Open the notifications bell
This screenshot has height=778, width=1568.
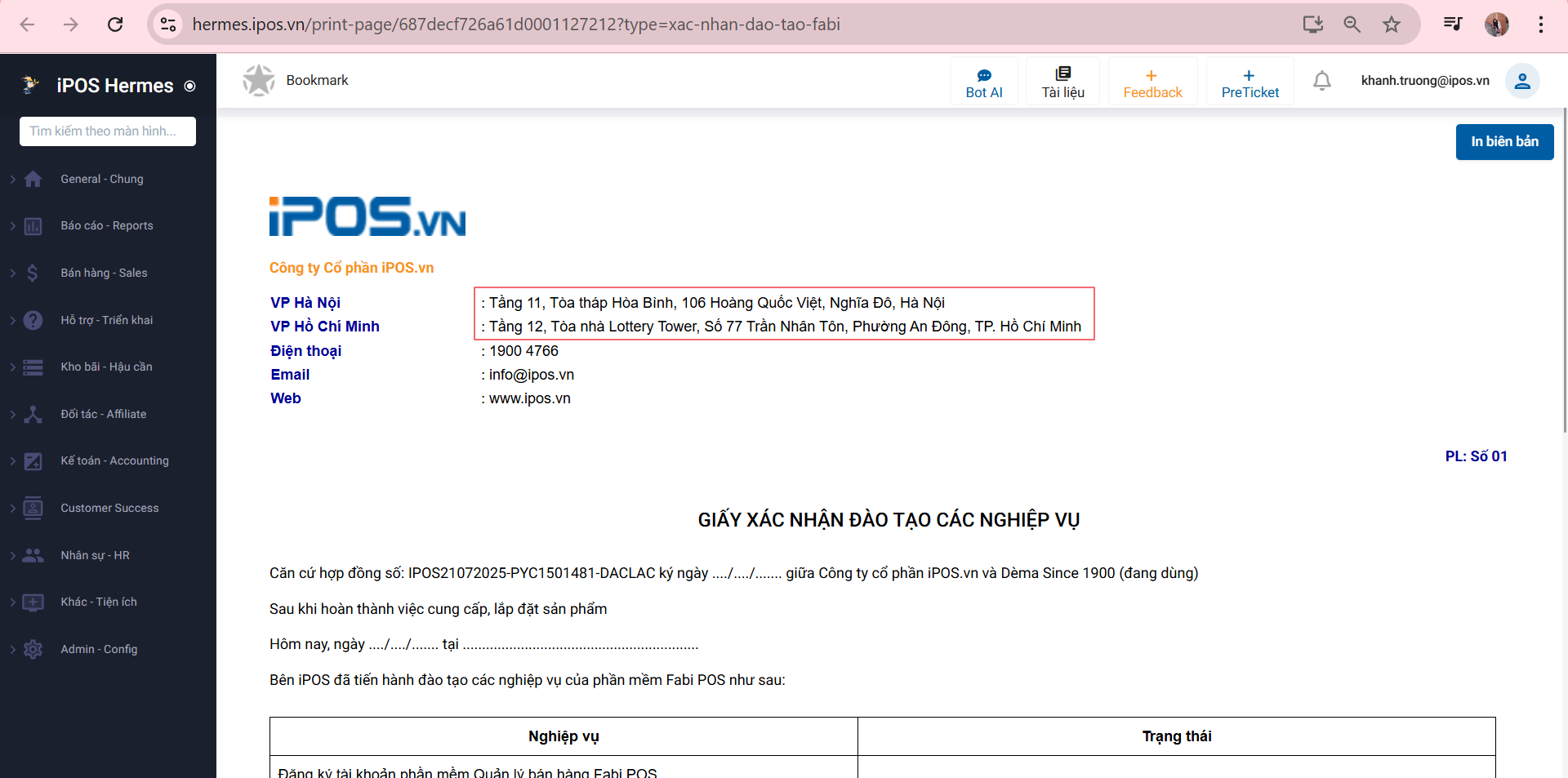click(1322, 81)
